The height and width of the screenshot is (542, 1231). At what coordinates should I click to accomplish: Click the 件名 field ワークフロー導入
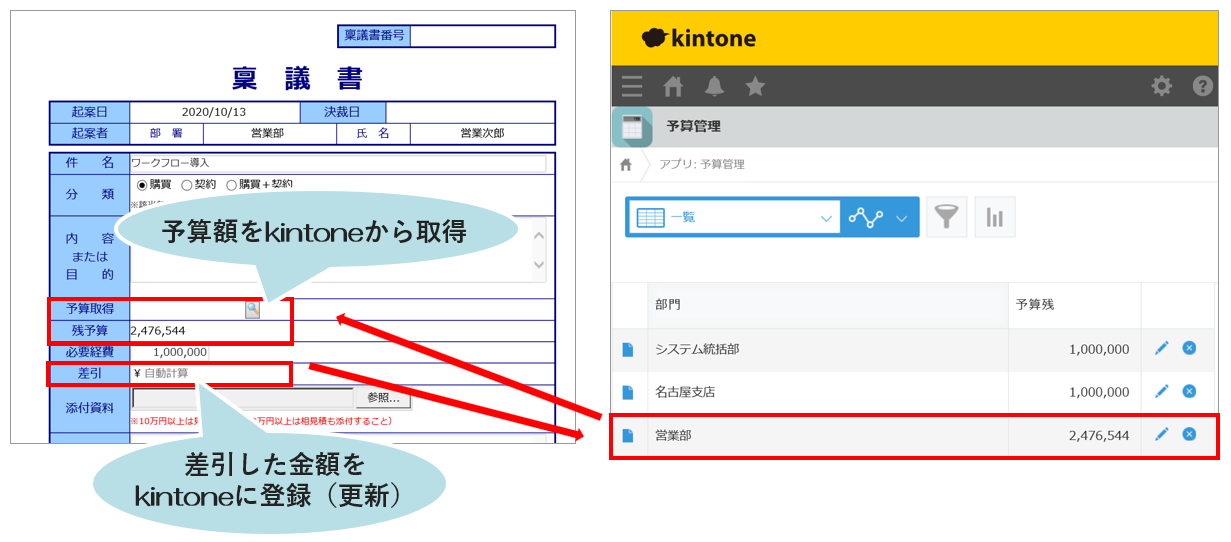click(338, 163)
